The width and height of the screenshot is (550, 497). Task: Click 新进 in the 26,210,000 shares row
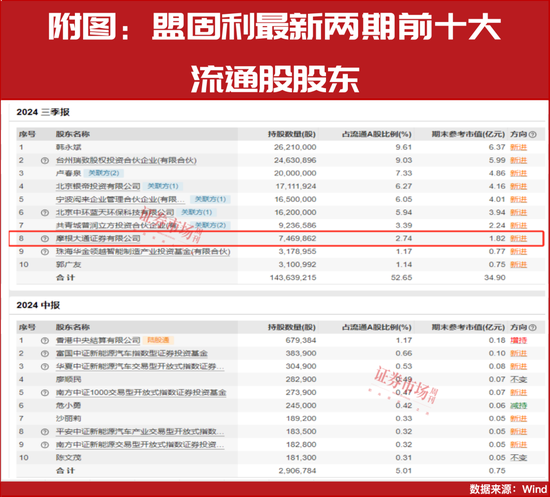click(x=518, y=147)
